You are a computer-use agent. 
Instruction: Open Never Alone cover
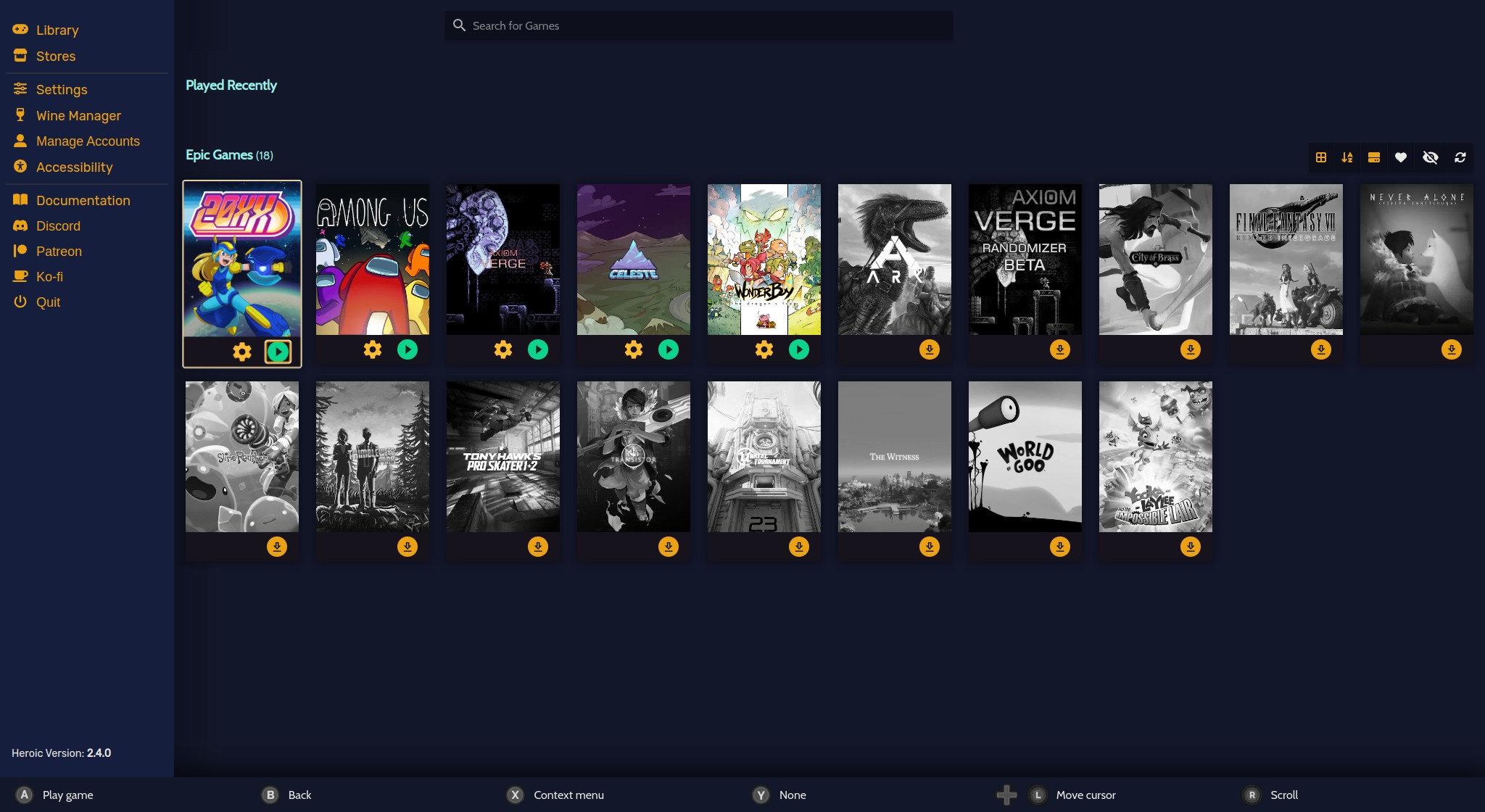pyautogui.click(x=1417, y=260)
